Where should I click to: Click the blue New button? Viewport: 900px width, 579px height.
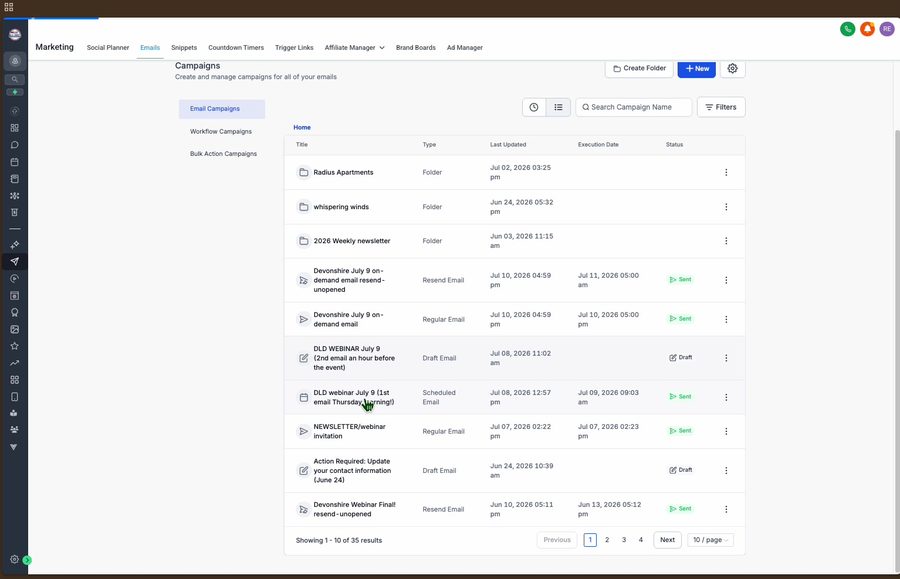click(x=696, y=68)
